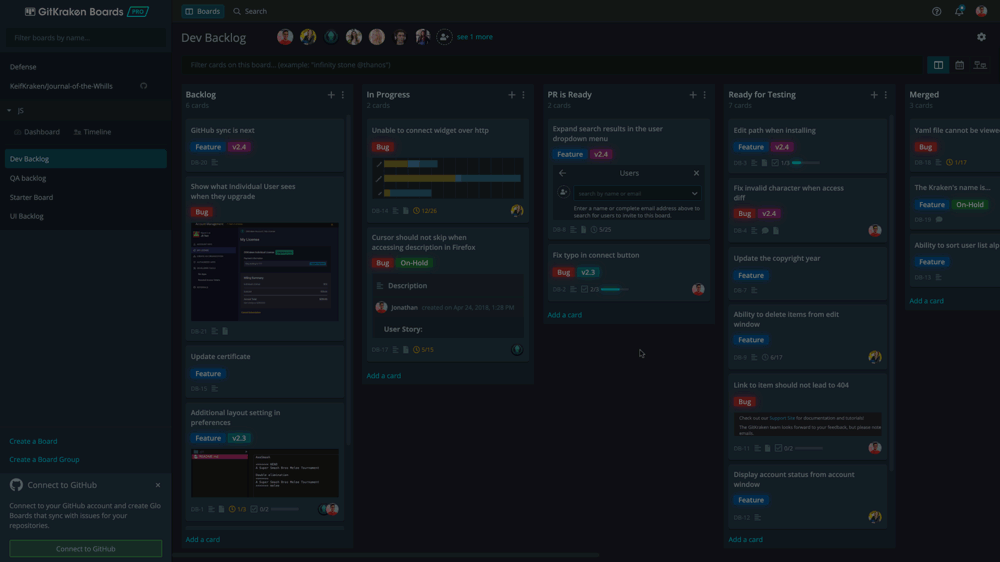Image resolution: width=1000 pixels, height=562 pixels.
Task: Switch to board column view icon
Action: coord(938,65)
